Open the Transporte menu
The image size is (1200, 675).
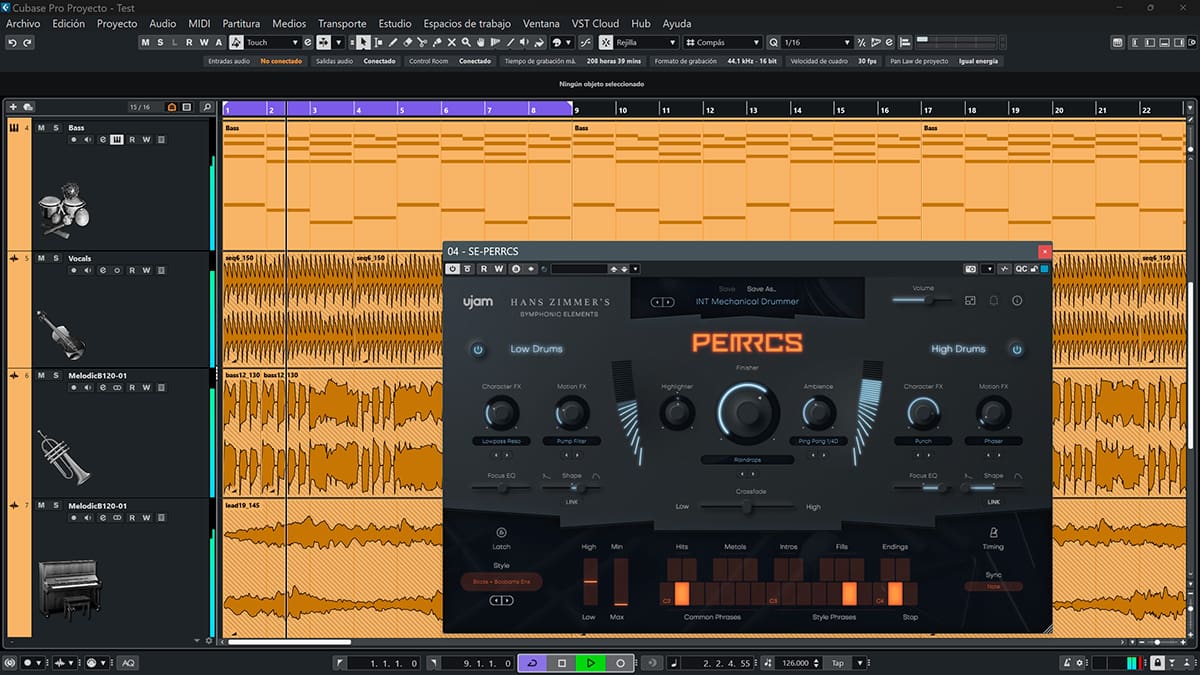click(342, 23)
